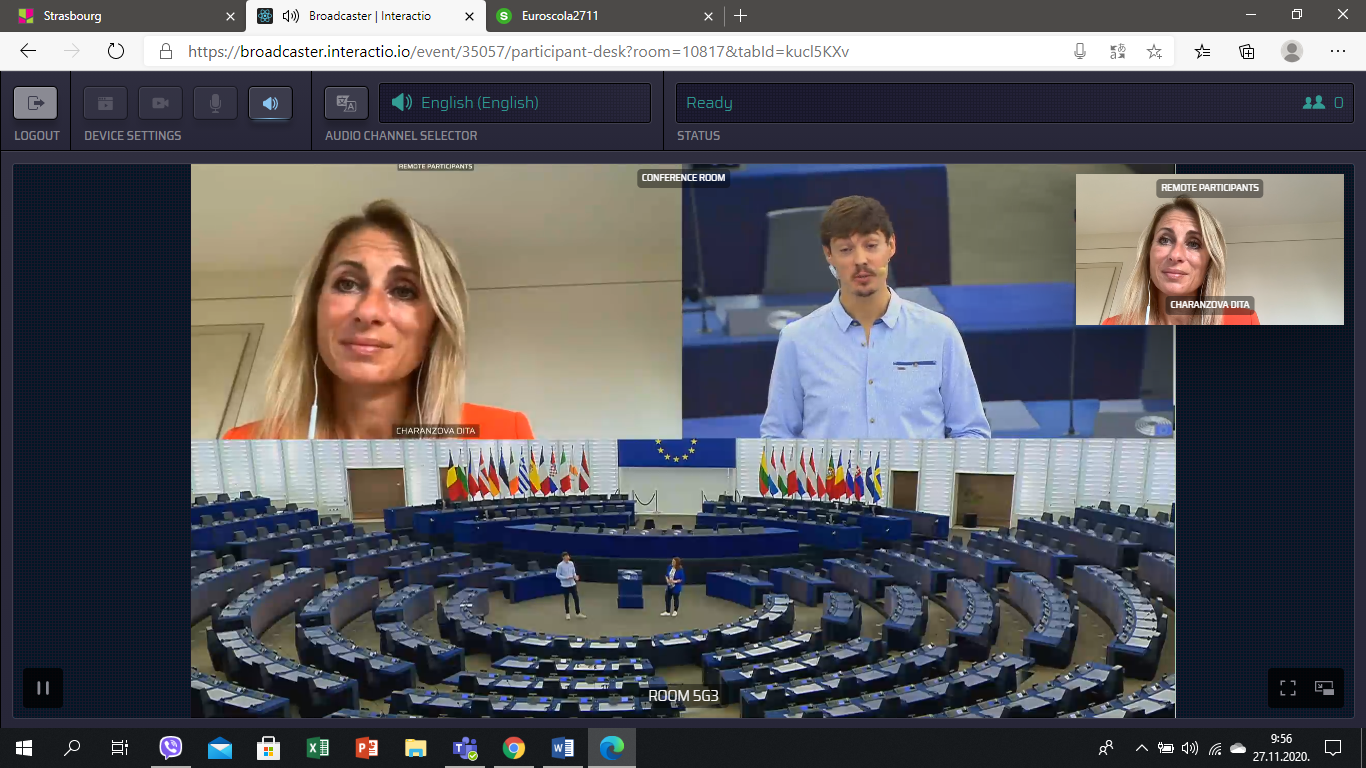Click the language translation icon button
Screen dimensions: 1366x768
[x=347, y=103]
